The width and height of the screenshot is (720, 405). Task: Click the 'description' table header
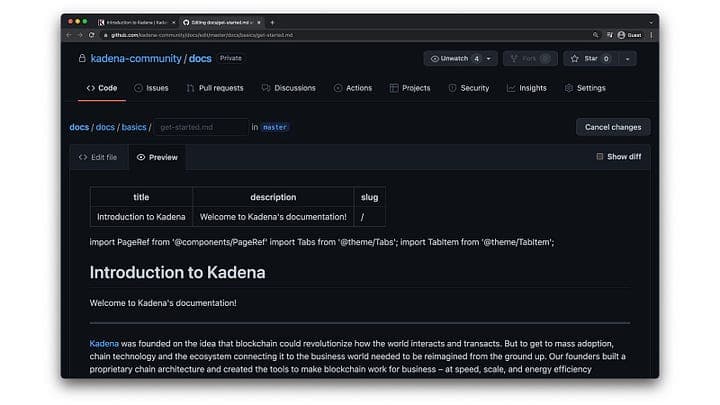(273, 197)
